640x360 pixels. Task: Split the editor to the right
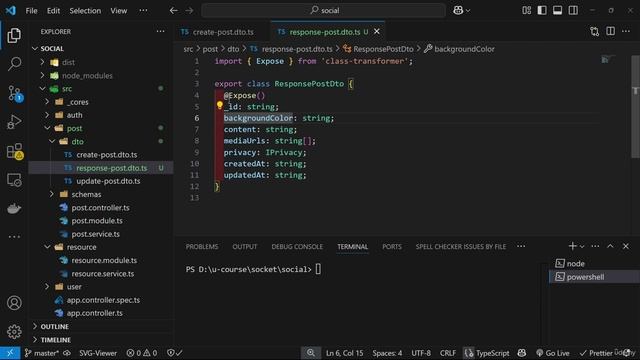pos(610,31)
